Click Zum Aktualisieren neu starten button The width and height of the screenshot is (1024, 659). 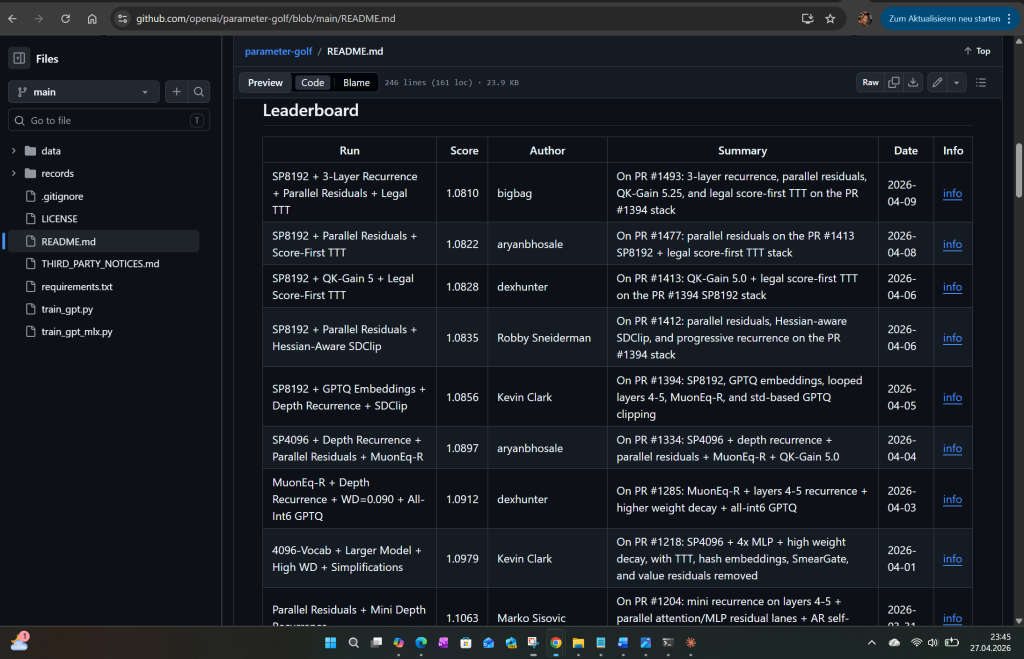[x=944, y=18]
